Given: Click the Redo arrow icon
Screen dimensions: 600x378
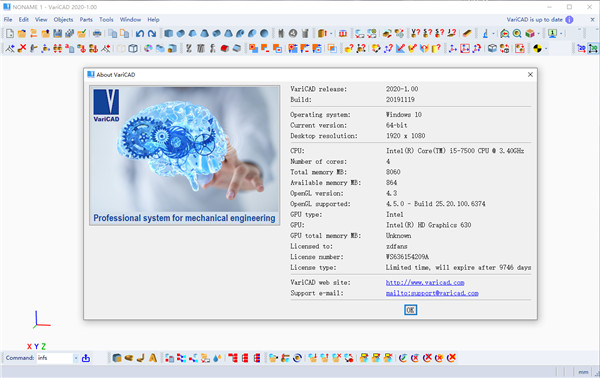Looking at the screenshot, I should [x=152, y=34].
